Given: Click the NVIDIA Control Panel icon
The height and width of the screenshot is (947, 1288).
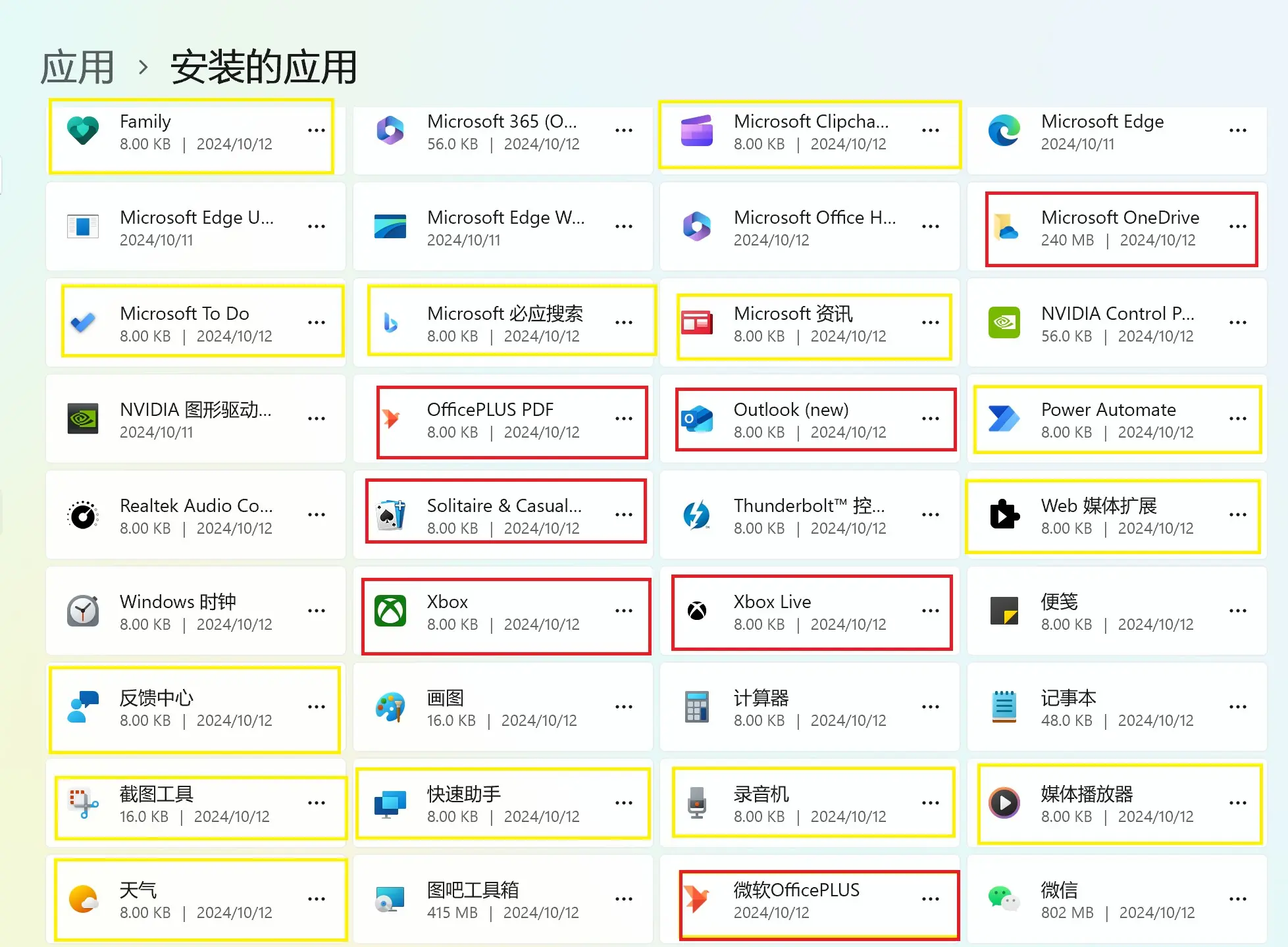Looking at the screenshot, I should click(1004, 322).
